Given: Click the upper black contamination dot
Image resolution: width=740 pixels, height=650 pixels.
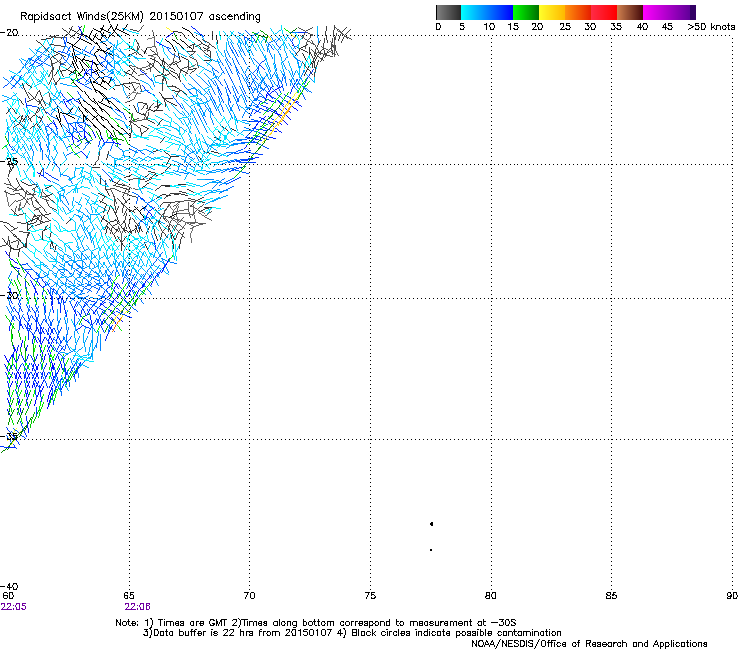Looking at the screenshot, I should click(x=431, y=524).
